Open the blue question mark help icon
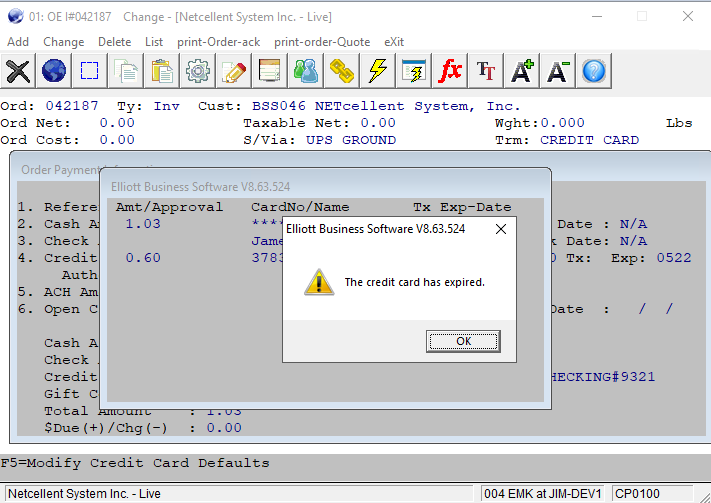This screenshot has height=503, width=711. (x=594, y=71)
